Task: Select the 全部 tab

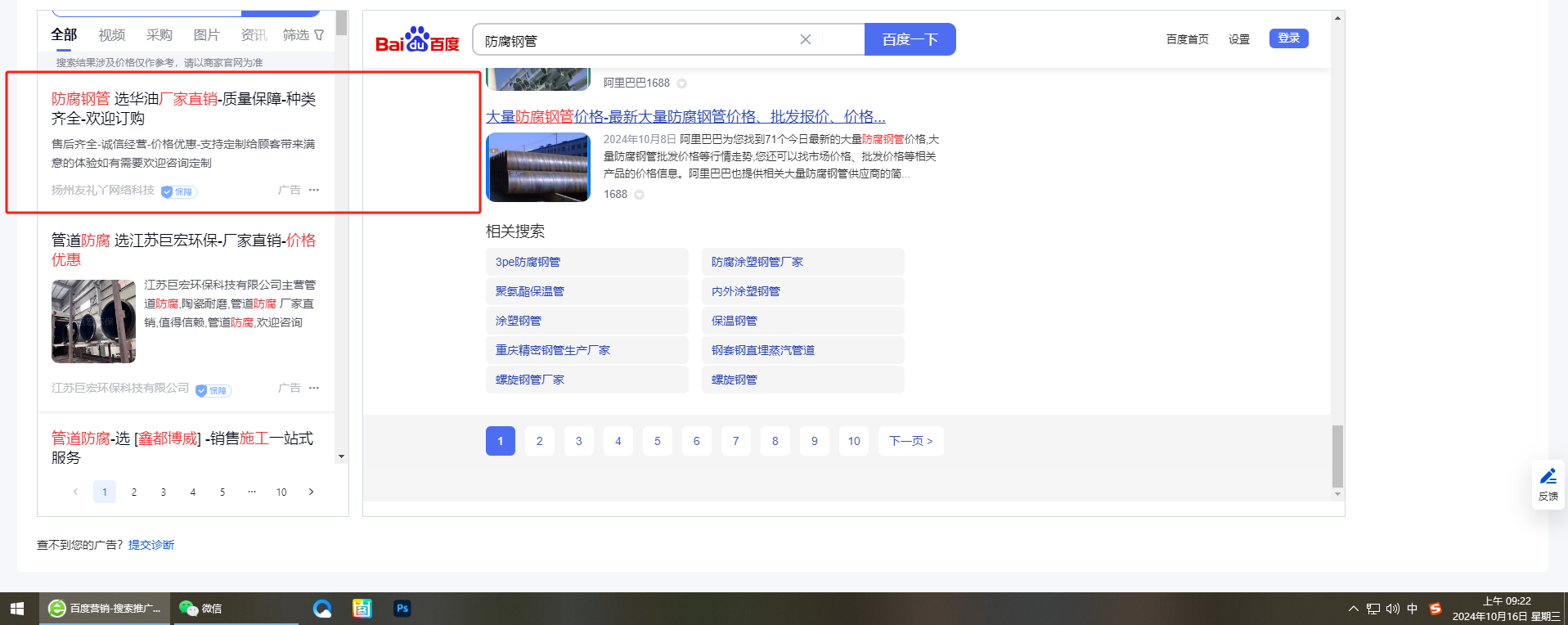Action: click(64, 34)
